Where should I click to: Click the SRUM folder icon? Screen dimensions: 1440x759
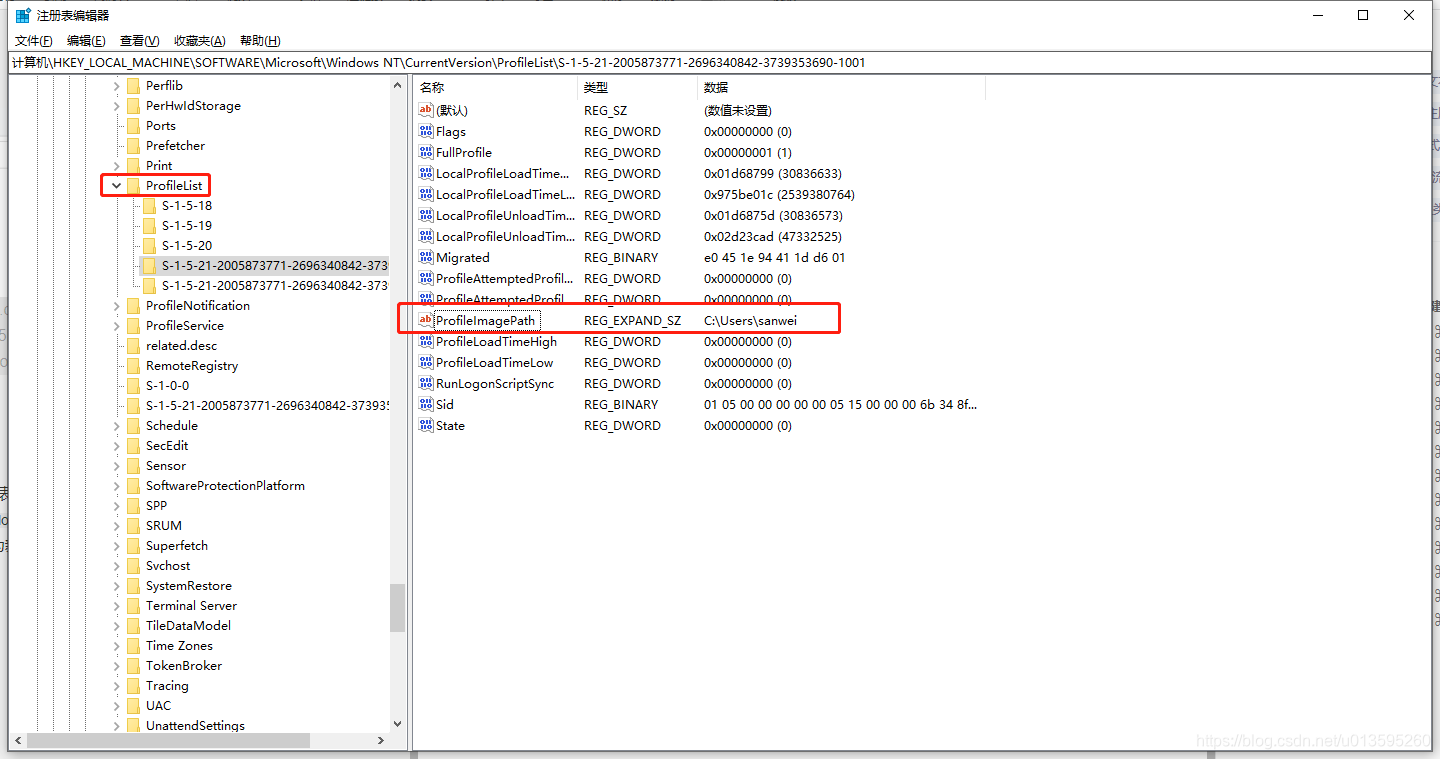coord(133,525)
